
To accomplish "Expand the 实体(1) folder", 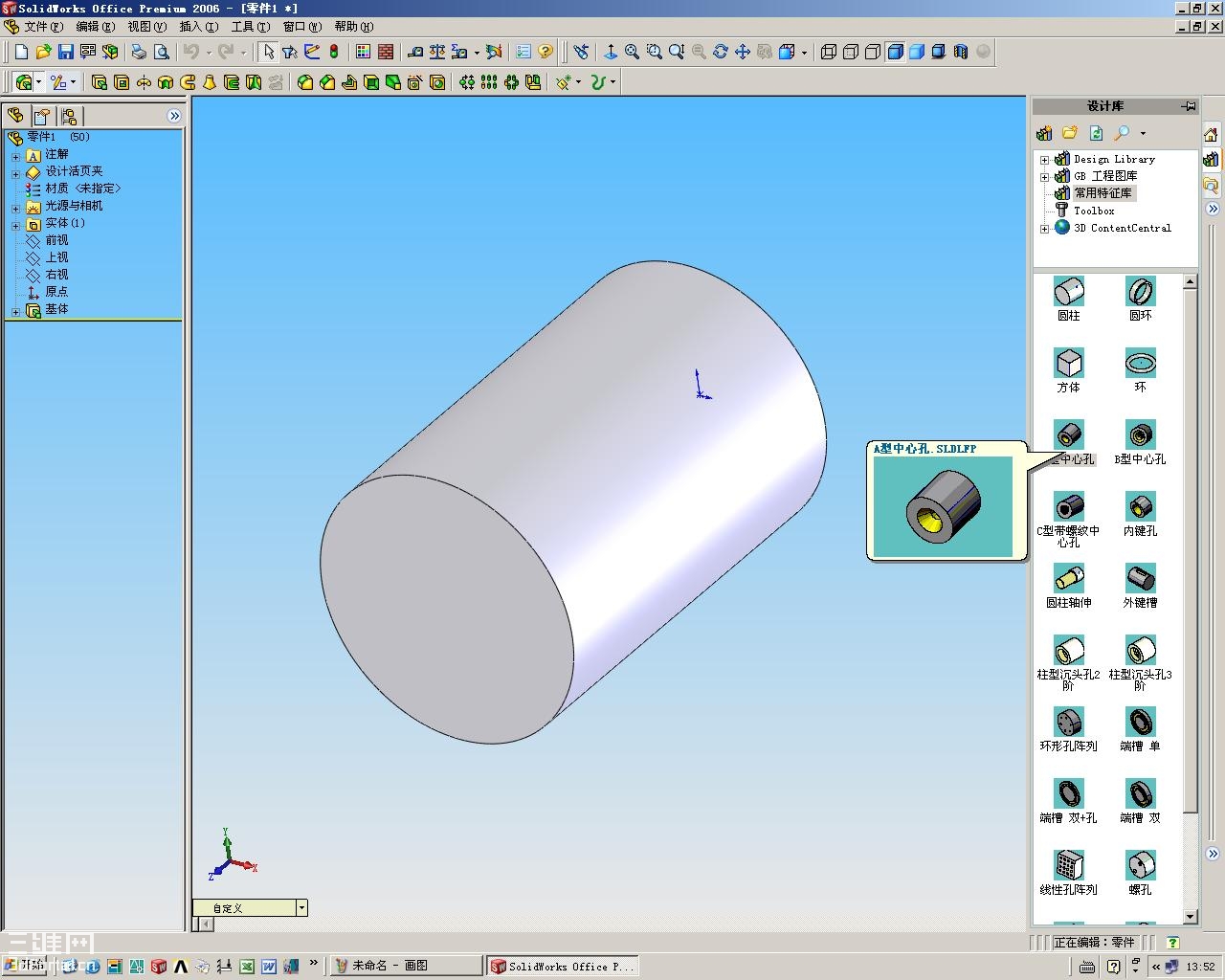I will coord(15,225).
